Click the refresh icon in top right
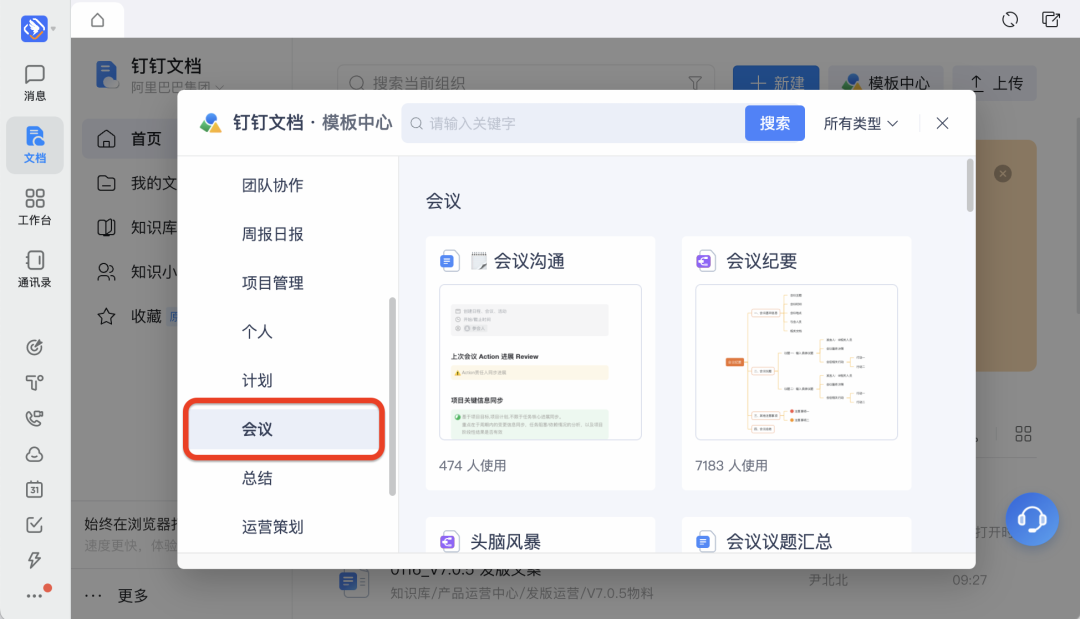This screenshot has height=619, width=1080. click(1010, 20)
